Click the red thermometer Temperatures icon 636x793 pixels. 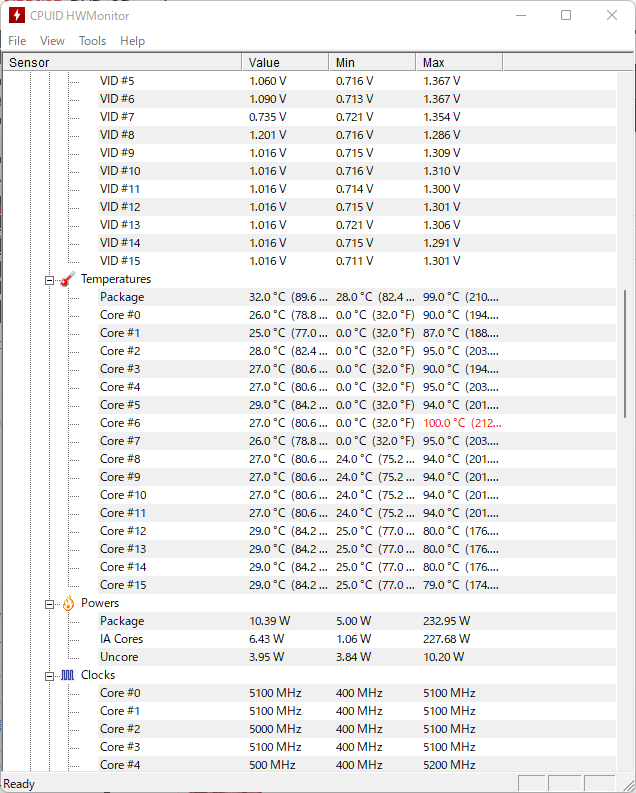68,279
